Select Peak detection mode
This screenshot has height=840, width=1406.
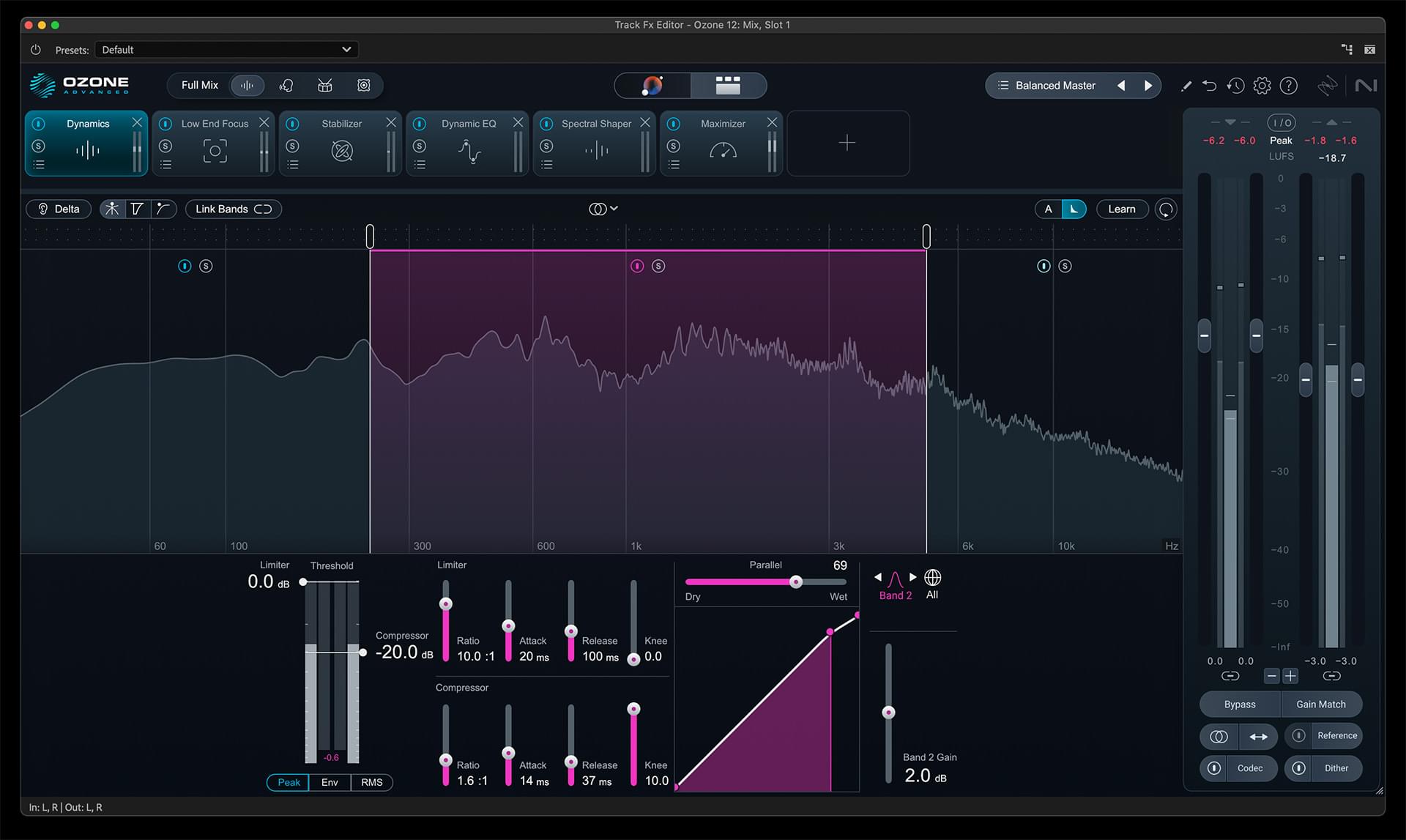coord(289,782)
